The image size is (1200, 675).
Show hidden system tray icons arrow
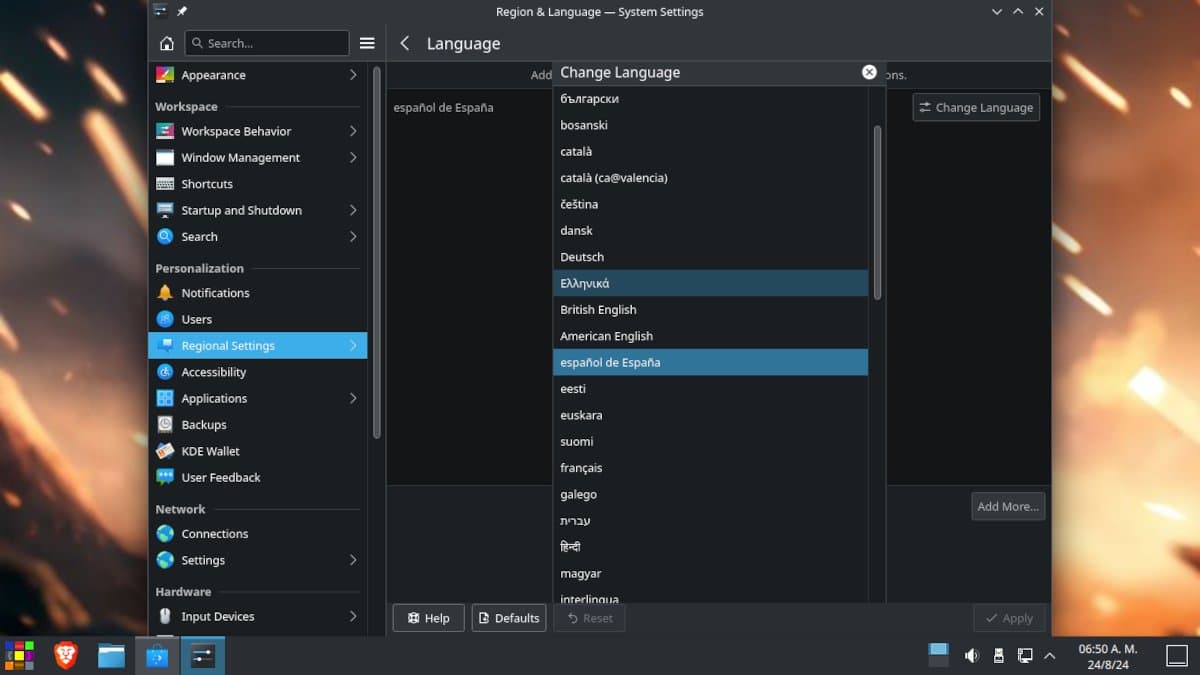[1049, 656]
